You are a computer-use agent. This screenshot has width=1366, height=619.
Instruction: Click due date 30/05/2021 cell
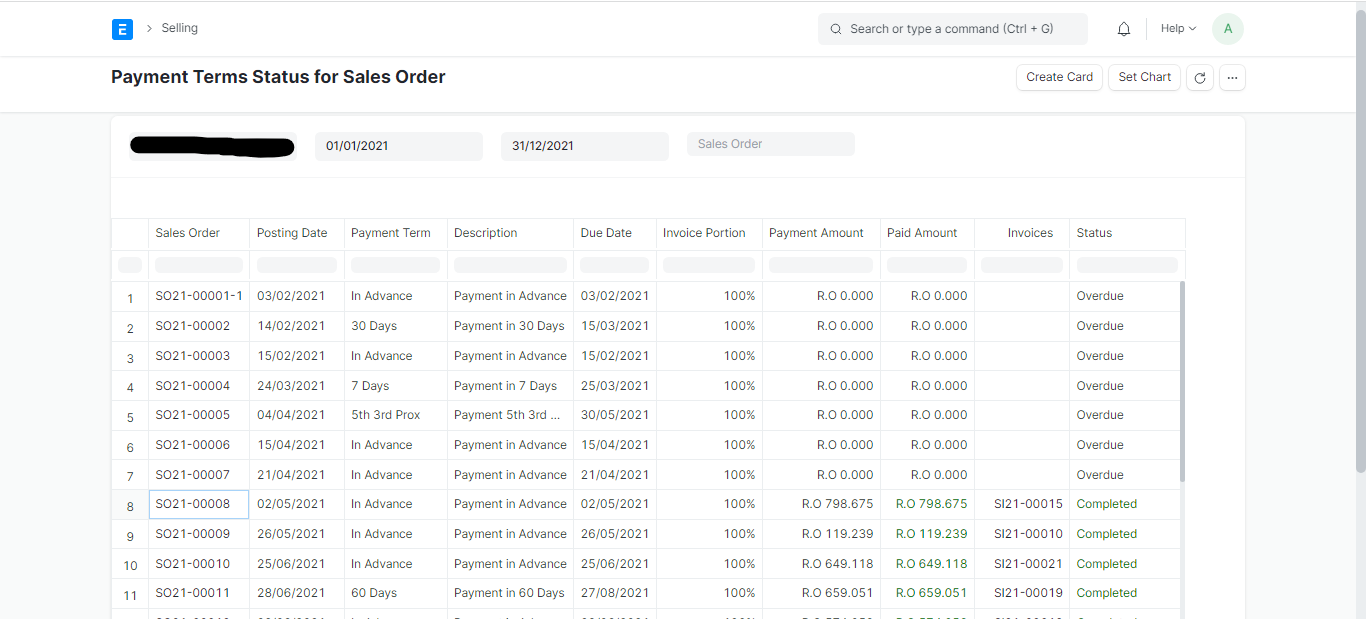615,415
